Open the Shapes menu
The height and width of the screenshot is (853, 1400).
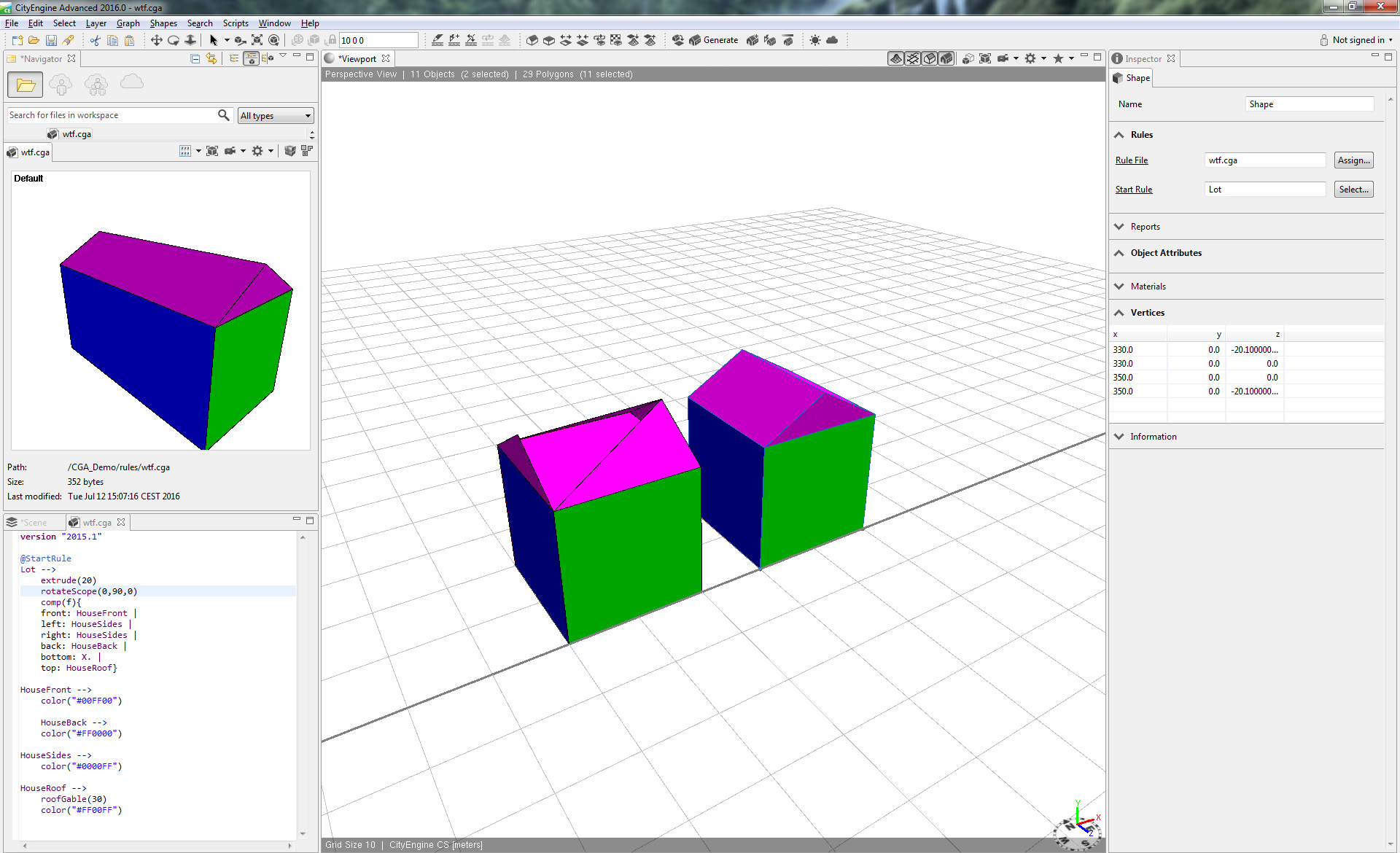pos(163,23)
